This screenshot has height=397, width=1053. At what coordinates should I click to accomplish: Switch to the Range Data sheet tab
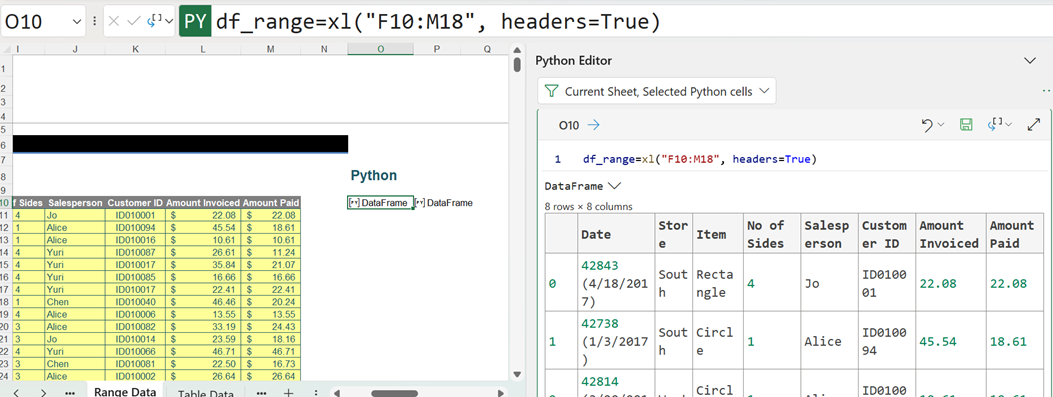[x=126, y=392]
